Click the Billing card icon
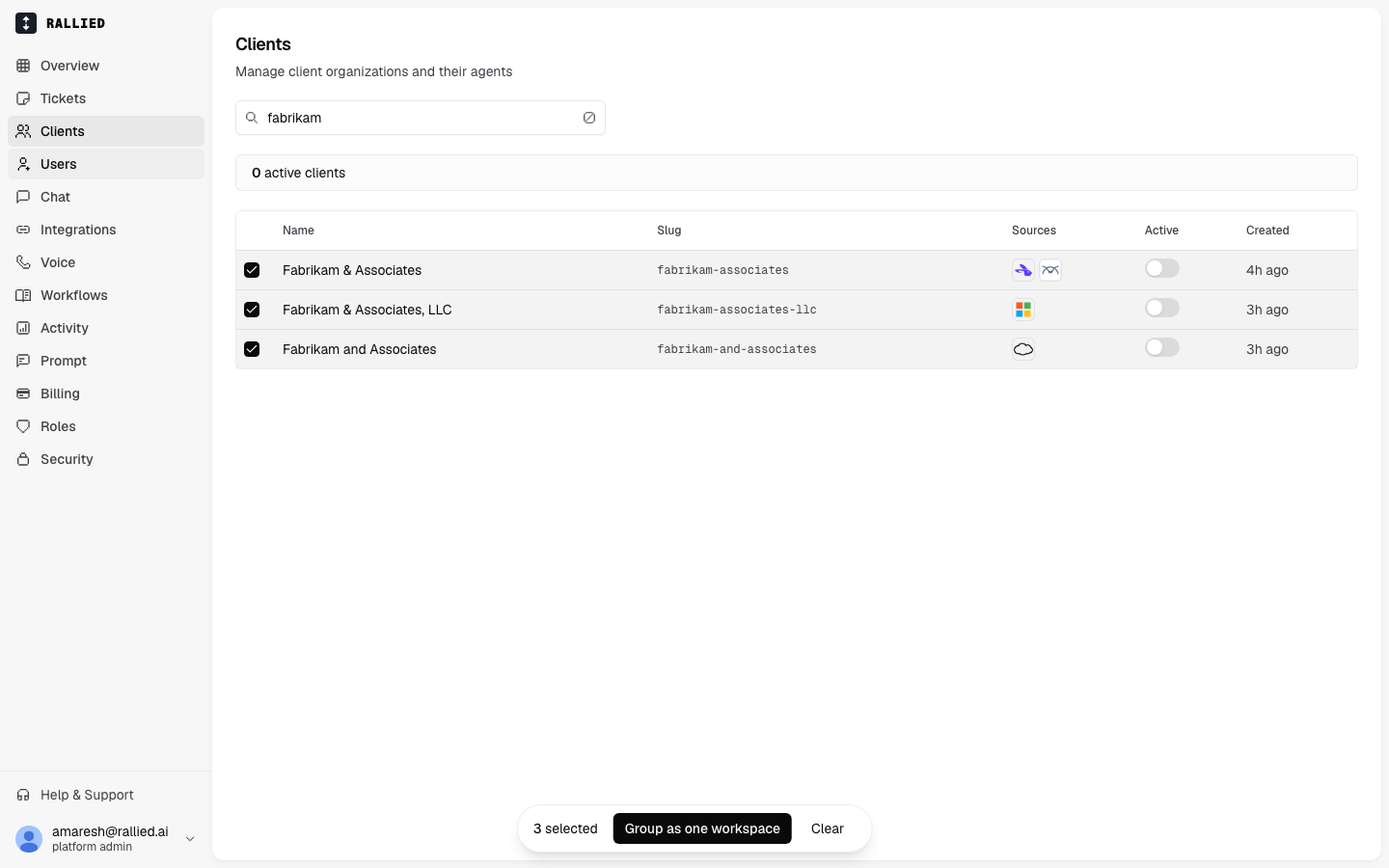 23,393
